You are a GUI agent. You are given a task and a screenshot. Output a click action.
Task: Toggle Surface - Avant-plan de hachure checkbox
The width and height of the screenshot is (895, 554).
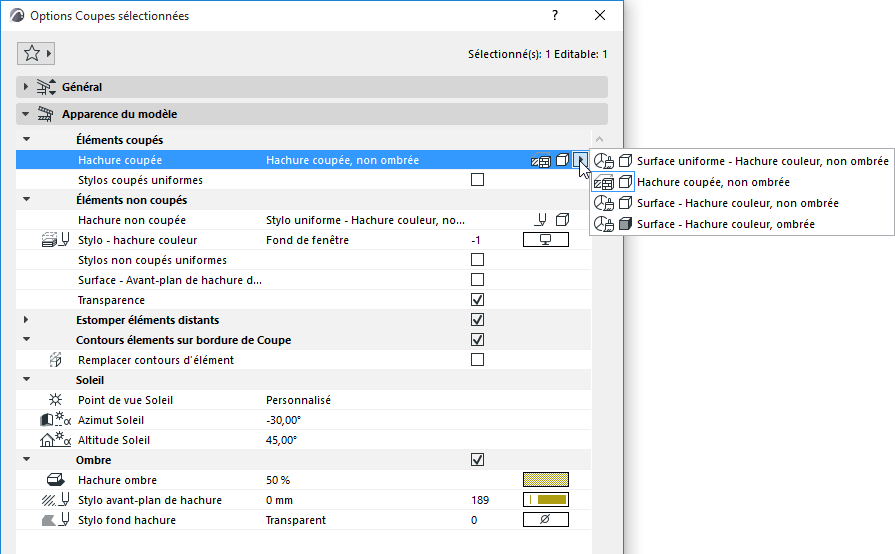point(477,280)
